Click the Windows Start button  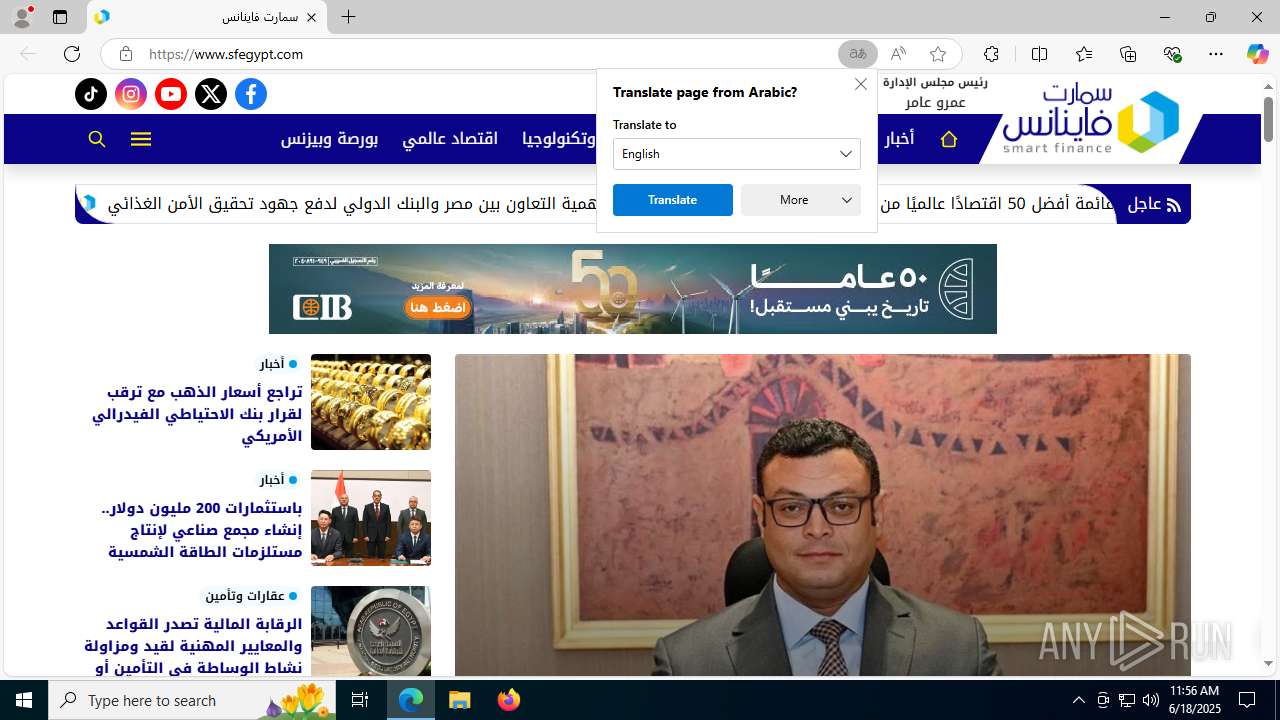pyautogui.click(x=24, y=700)
